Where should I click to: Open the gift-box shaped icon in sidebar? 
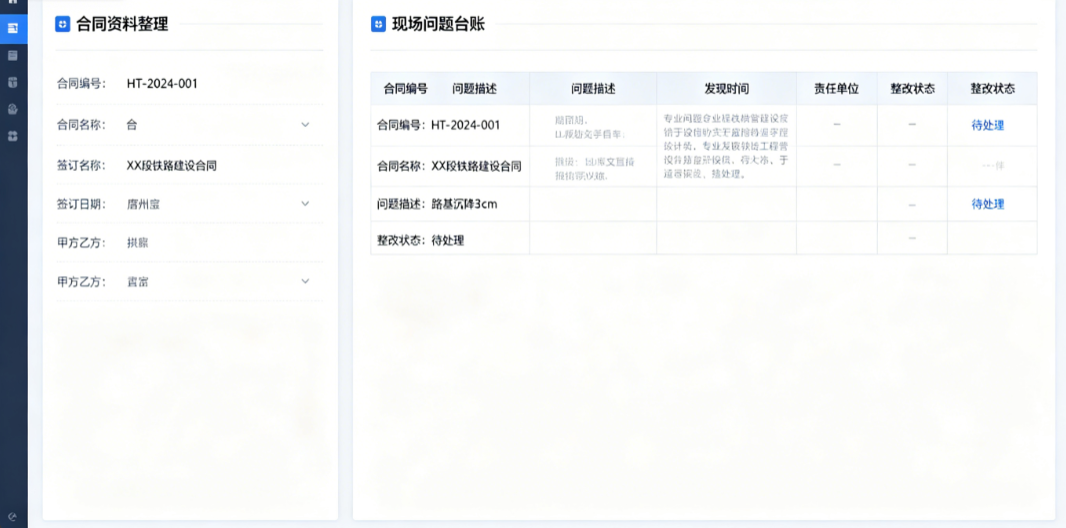12,136
